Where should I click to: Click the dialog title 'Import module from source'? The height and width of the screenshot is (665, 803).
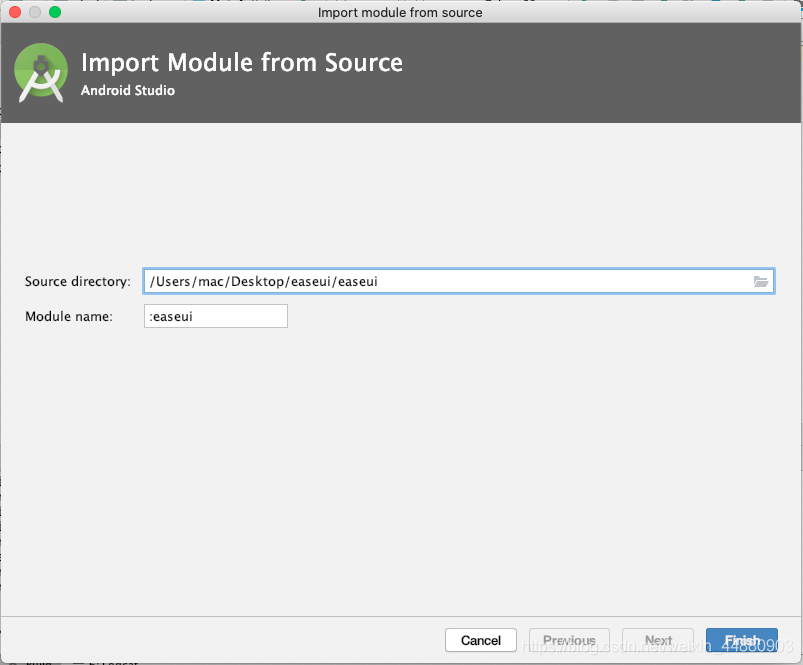pos(400,12)
